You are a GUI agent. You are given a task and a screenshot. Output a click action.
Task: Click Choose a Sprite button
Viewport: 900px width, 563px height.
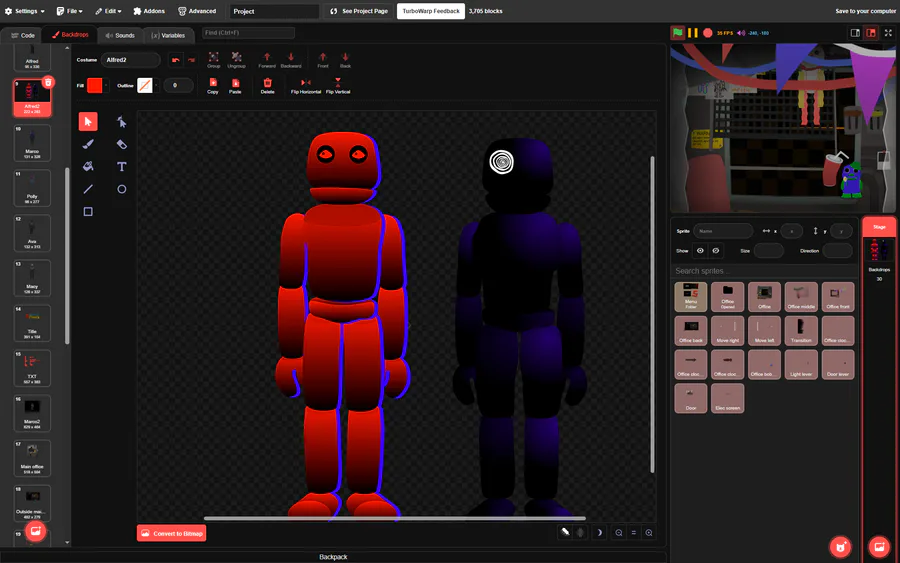(840, 546)
